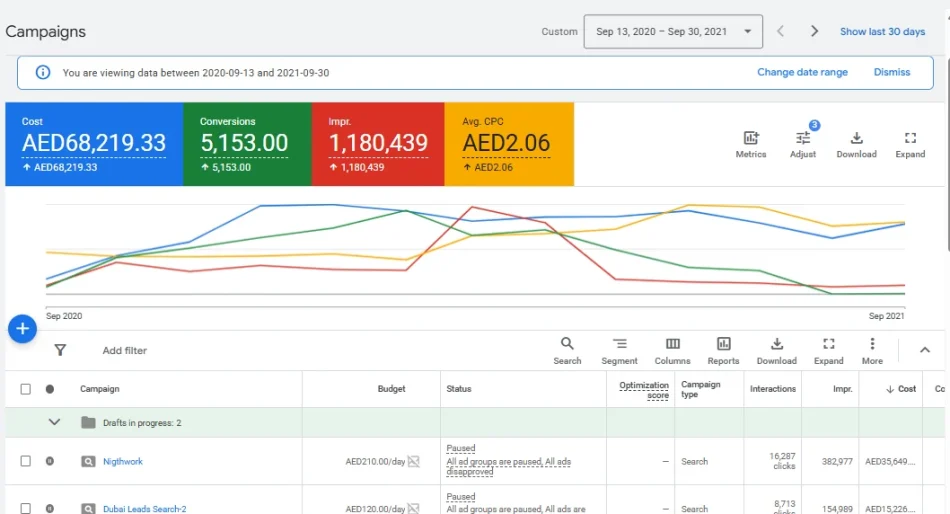
Task: Click the AED35,649 cost value
Action: pyautogui.click(x=890, y=461)
